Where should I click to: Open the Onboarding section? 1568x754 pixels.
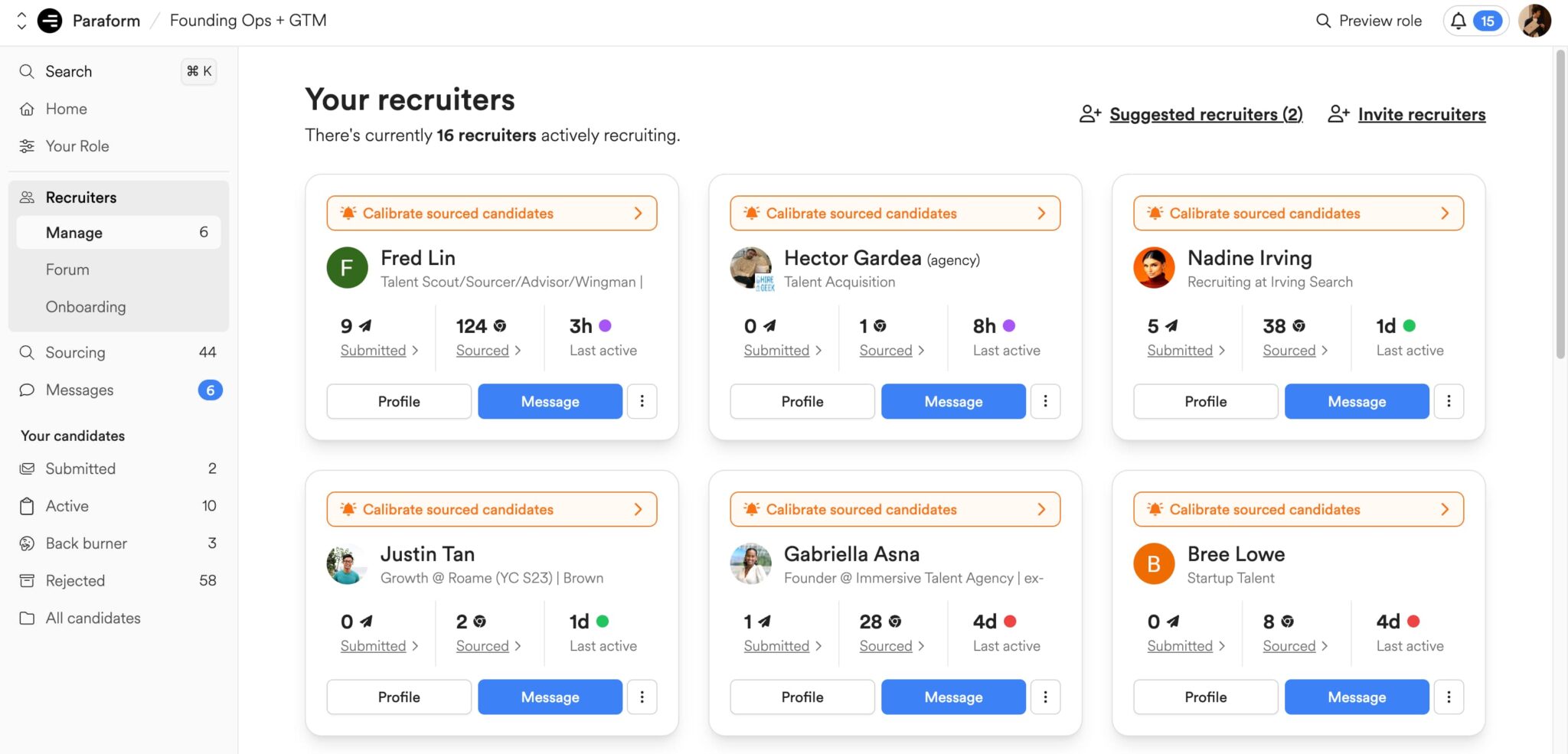86,306
